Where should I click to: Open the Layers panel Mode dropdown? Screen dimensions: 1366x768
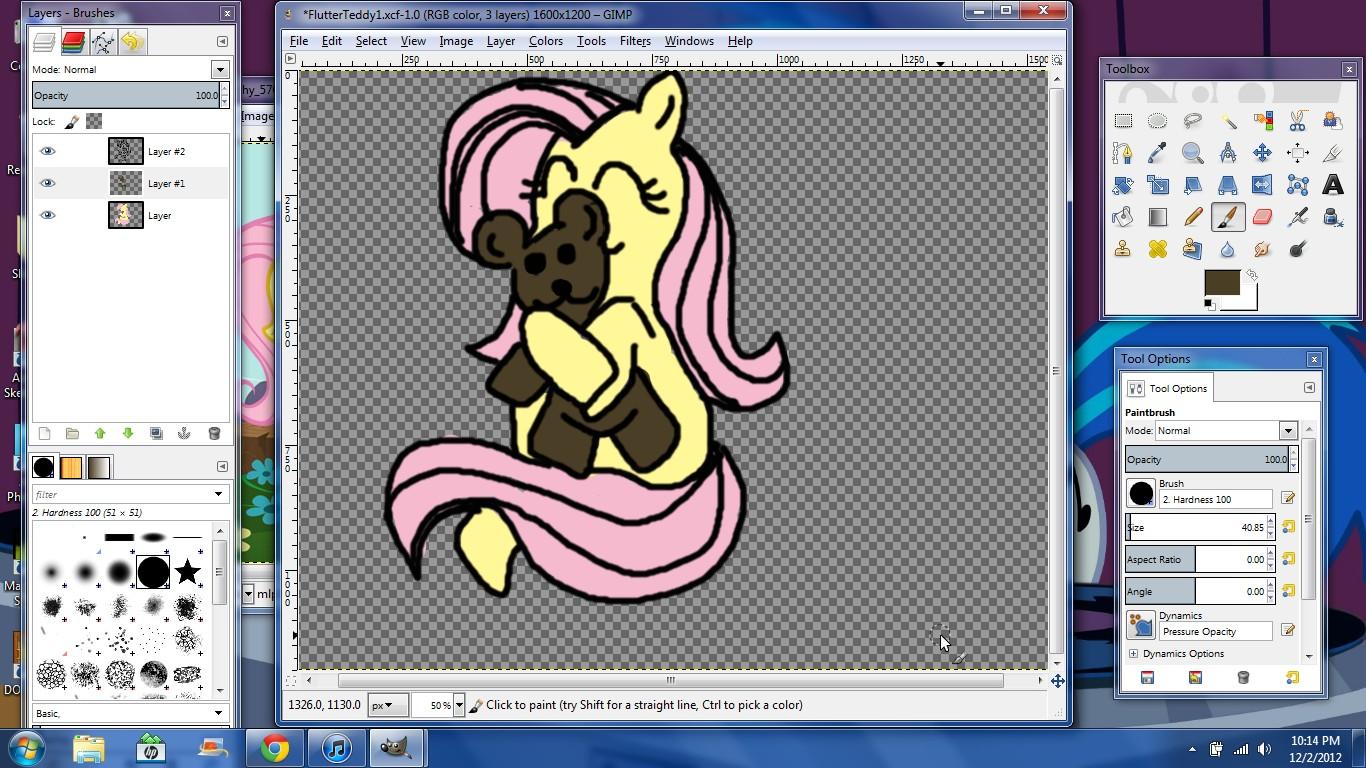pyautogui.click(x=220, y=69)
